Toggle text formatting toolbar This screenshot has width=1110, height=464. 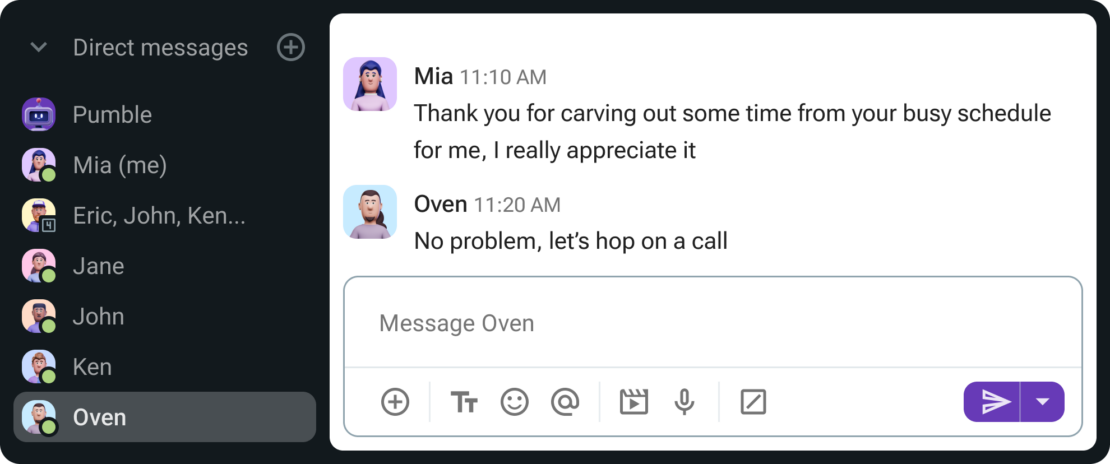pyautogui.click(x=464, y=402)
